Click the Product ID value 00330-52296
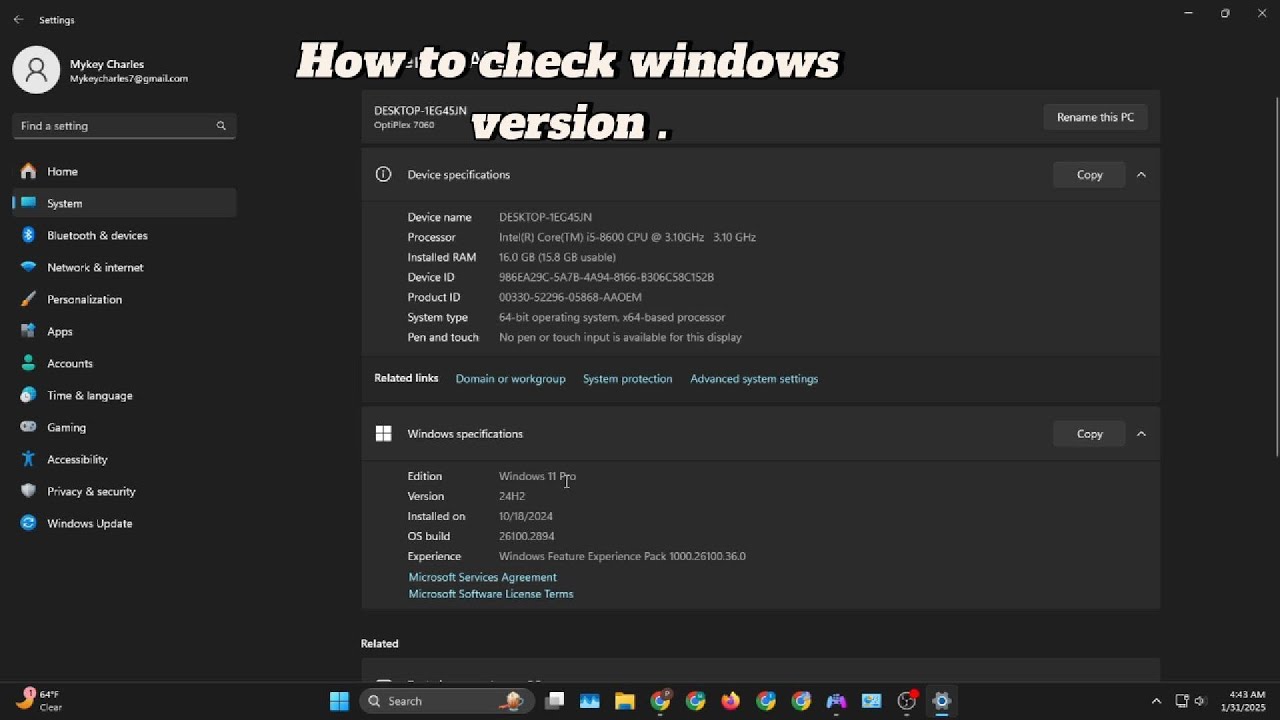Viewport: 1280px width, 720px height. point(570,297)
